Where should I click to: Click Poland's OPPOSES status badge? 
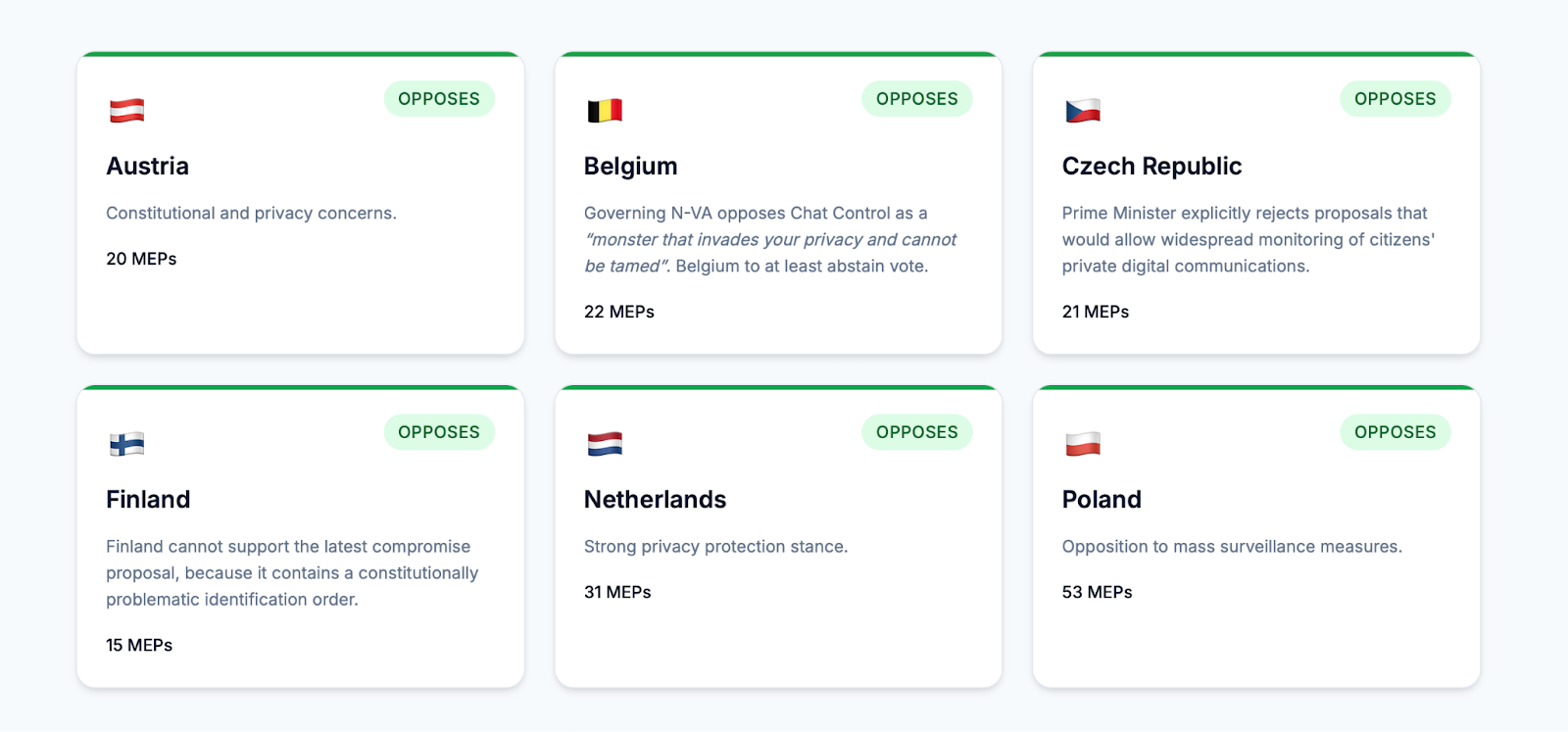tap(1395, 432)
